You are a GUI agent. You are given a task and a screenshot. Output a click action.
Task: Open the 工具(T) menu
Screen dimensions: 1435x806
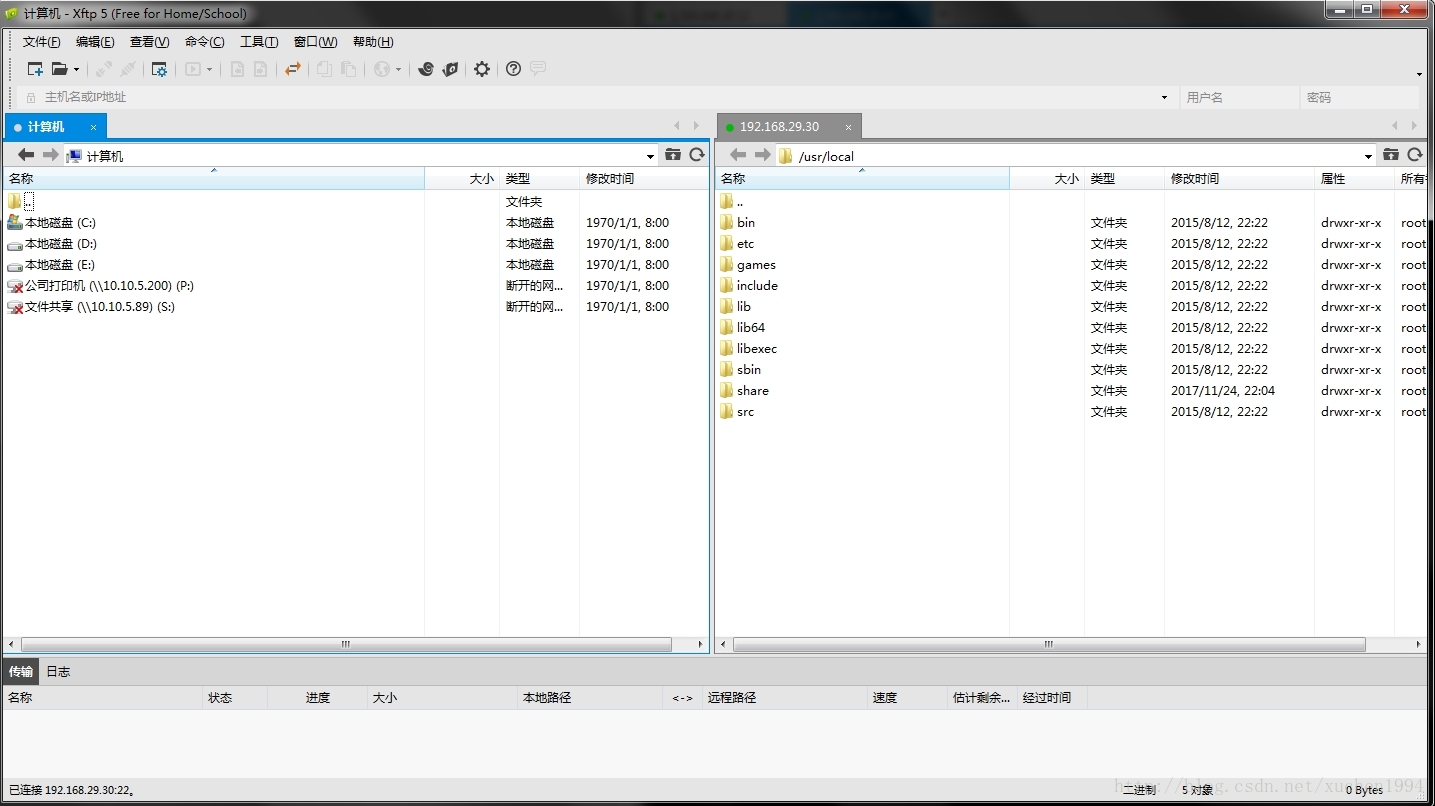[x=259, y=42]
